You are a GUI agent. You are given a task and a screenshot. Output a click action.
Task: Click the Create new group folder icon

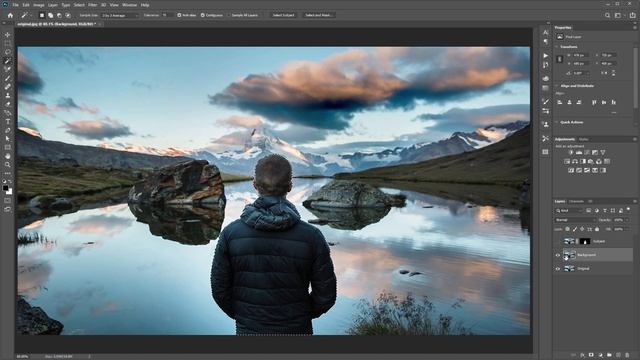pyautogui.click(x=609, y=355)
